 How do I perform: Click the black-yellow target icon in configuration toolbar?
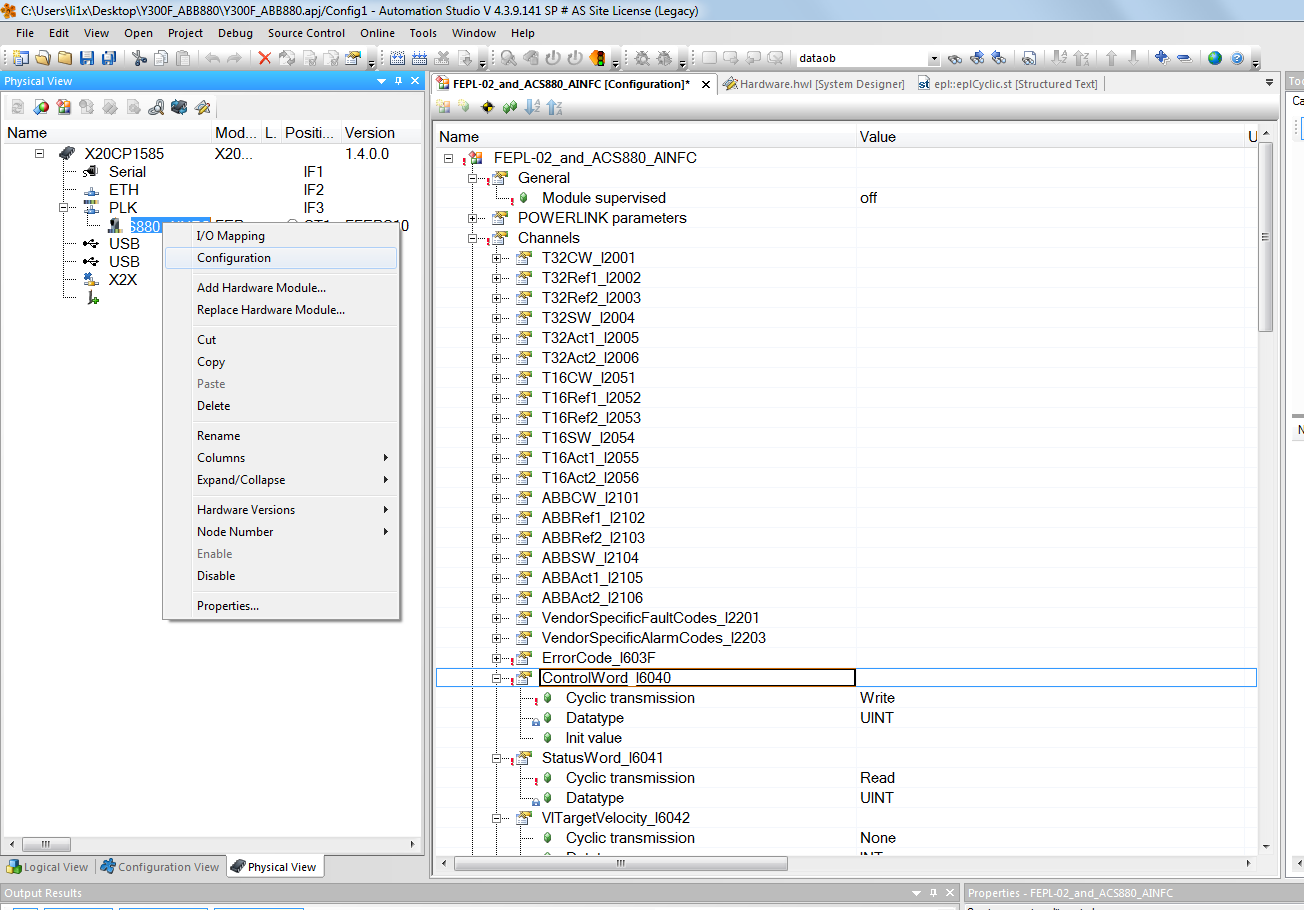pos(488,107)
